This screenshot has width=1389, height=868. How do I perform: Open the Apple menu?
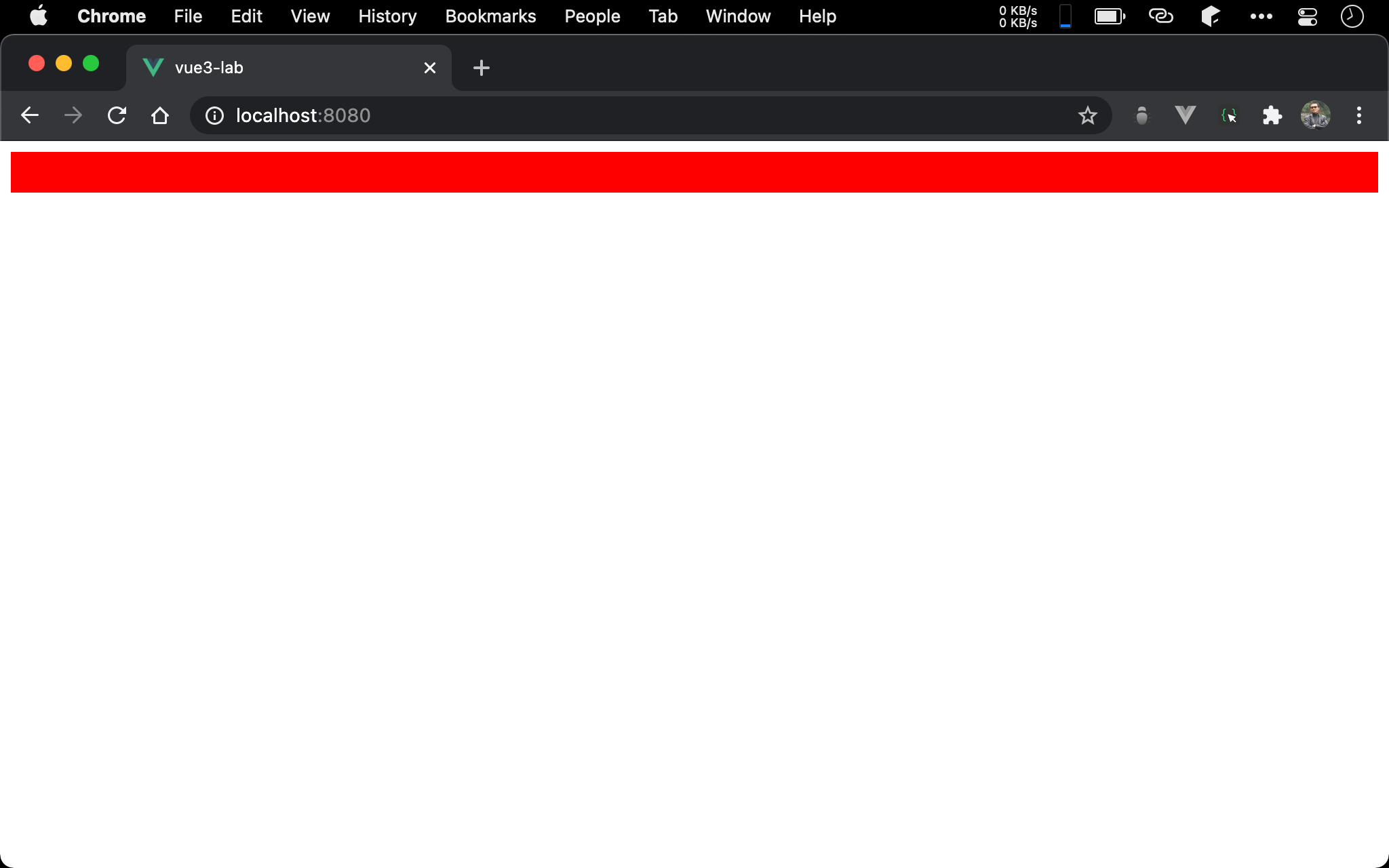[39, 16]
